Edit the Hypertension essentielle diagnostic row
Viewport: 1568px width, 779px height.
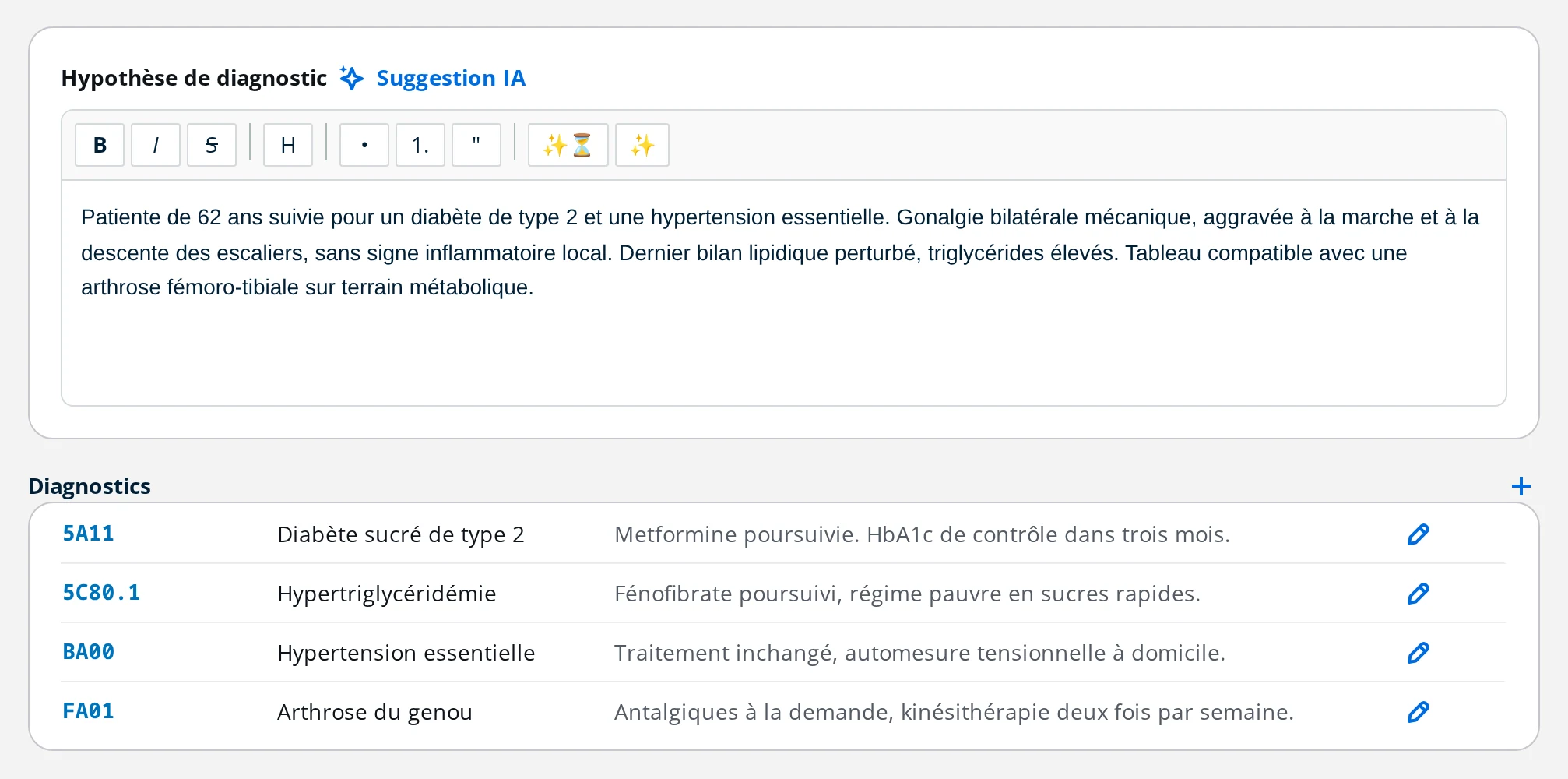[x=1419, y=653]
